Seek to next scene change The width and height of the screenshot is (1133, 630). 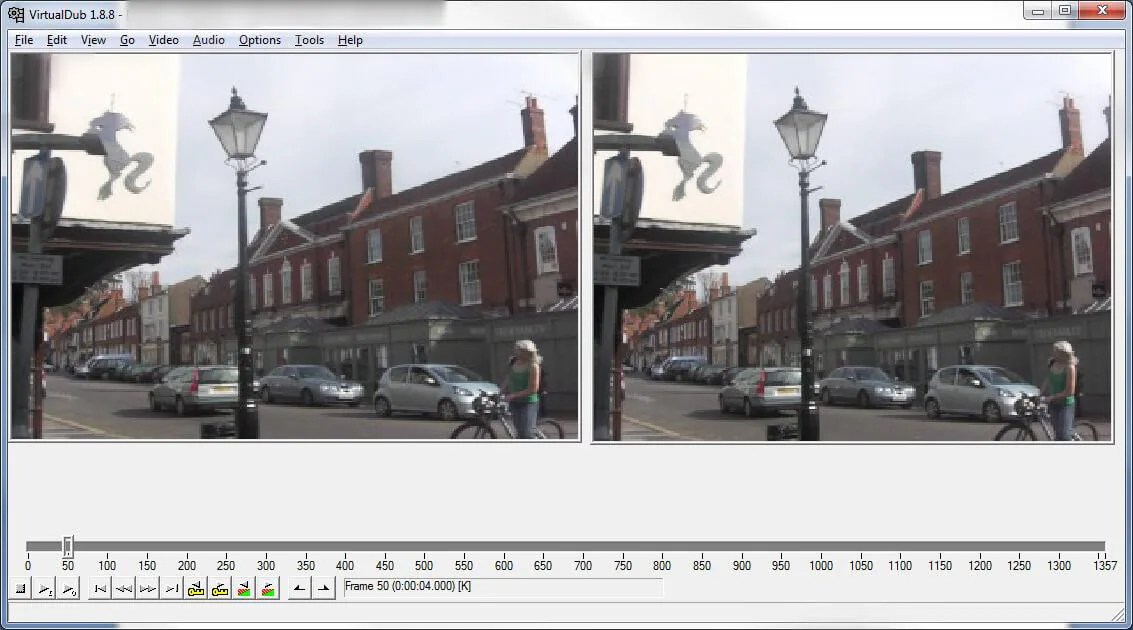pyautogui.click(x=267, y=589)
